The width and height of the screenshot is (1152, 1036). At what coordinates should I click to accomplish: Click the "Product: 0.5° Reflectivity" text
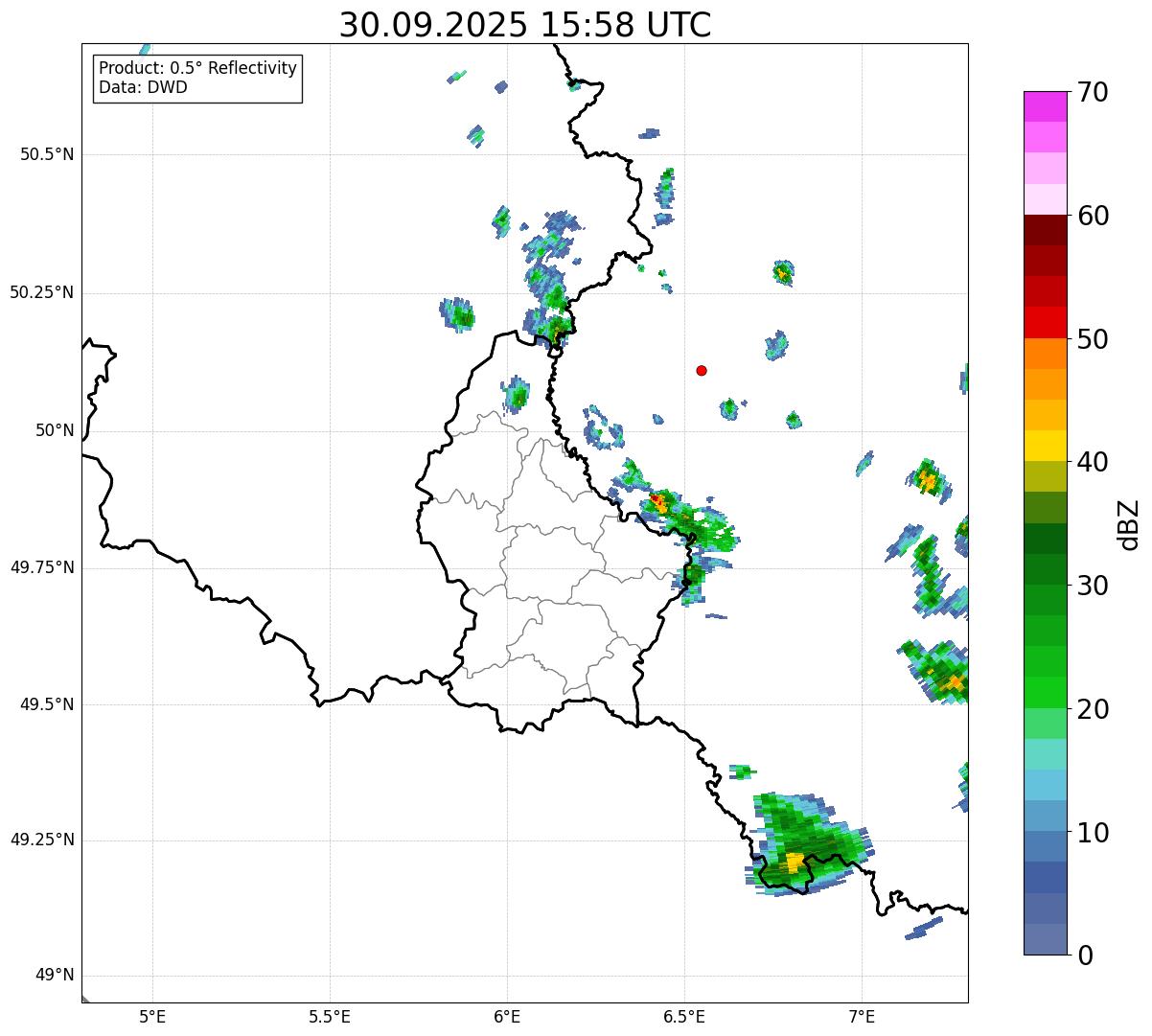197,69
